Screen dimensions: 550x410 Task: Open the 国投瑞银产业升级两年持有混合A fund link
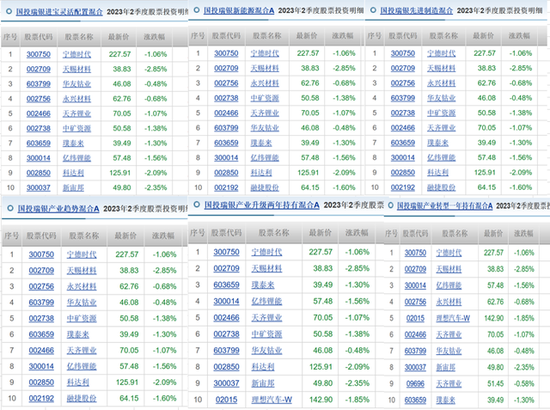point(262,205)
